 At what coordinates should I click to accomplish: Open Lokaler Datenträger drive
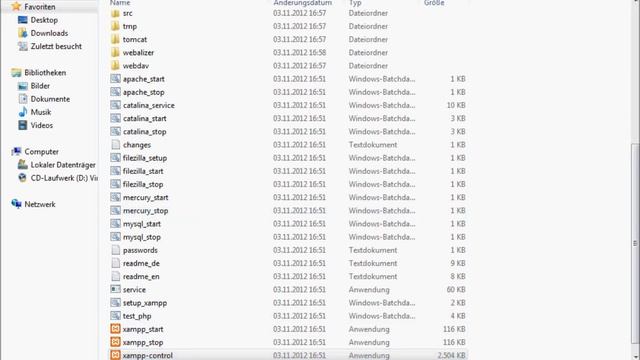(x=63, y=165)
